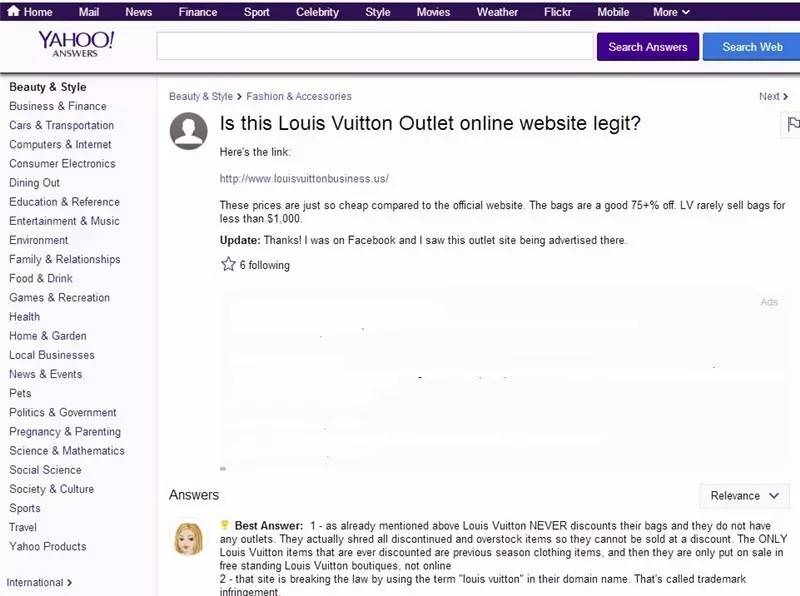Open Mail from top navigation
The image size is (800, 596).
click(89, 12)
